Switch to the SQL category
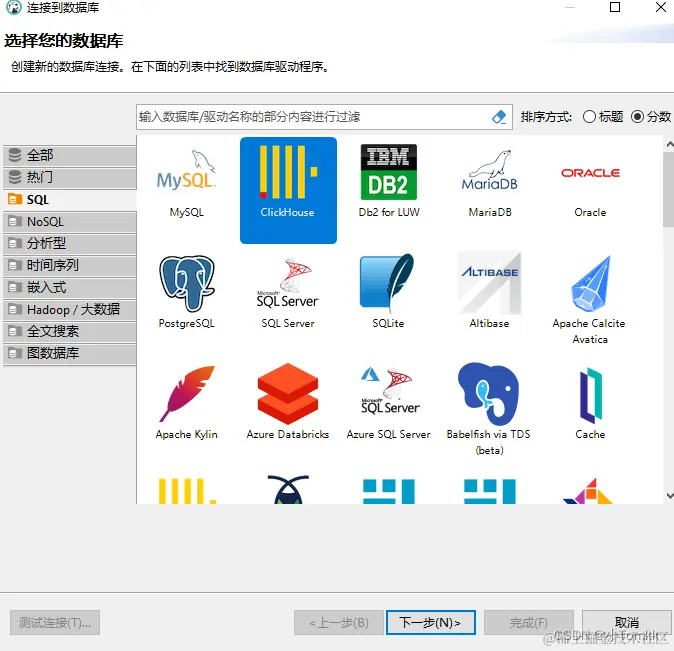This screenshot has height=651, width=674. point(70,200)
